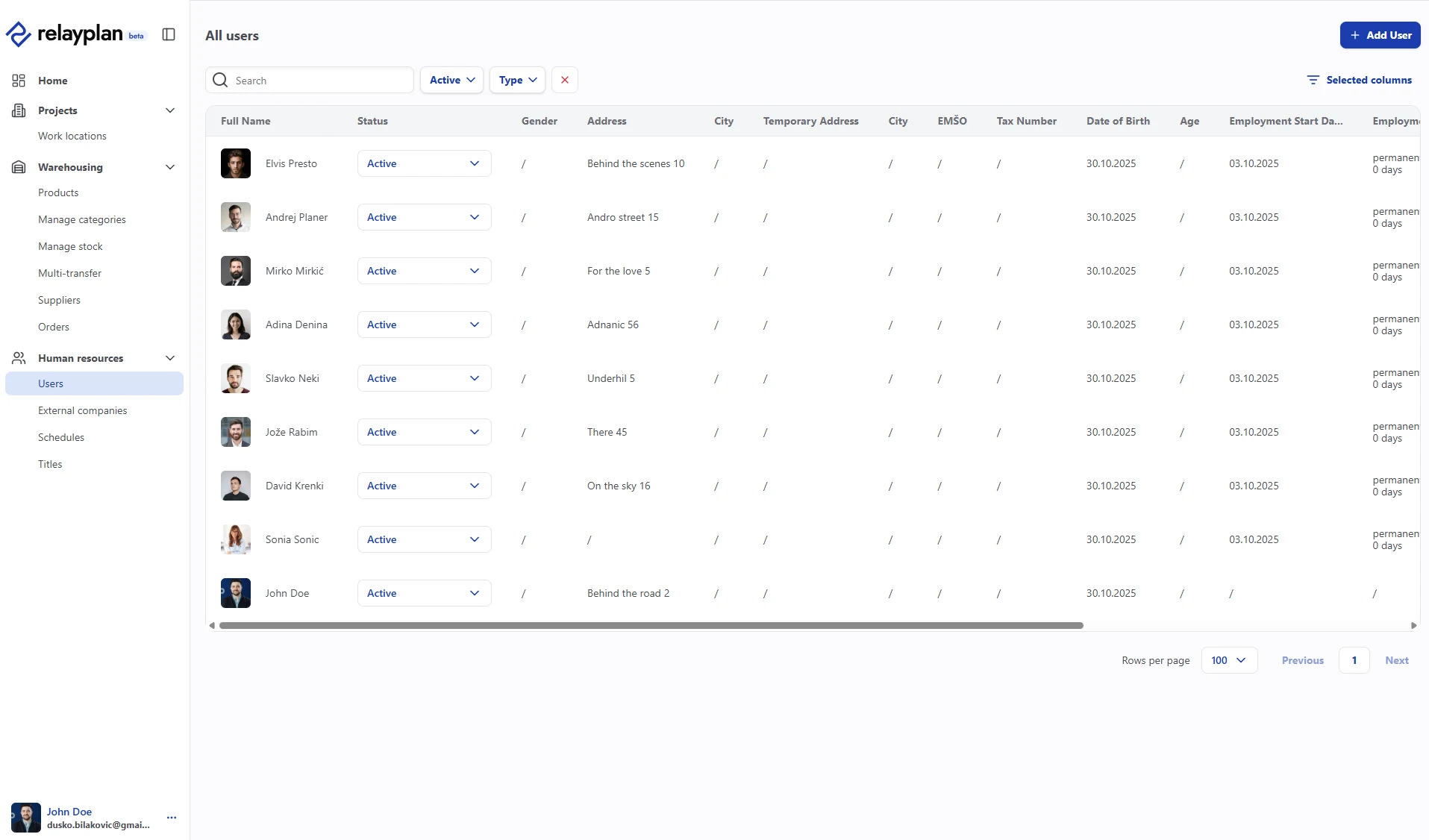Click the Home grid icon

click(19, 81)
